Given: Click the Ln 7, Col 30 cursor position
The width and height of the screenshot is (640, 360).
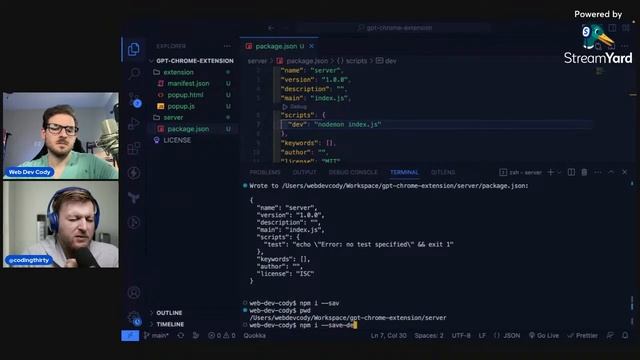Looking at the screenshot, I should pos(389,336).
